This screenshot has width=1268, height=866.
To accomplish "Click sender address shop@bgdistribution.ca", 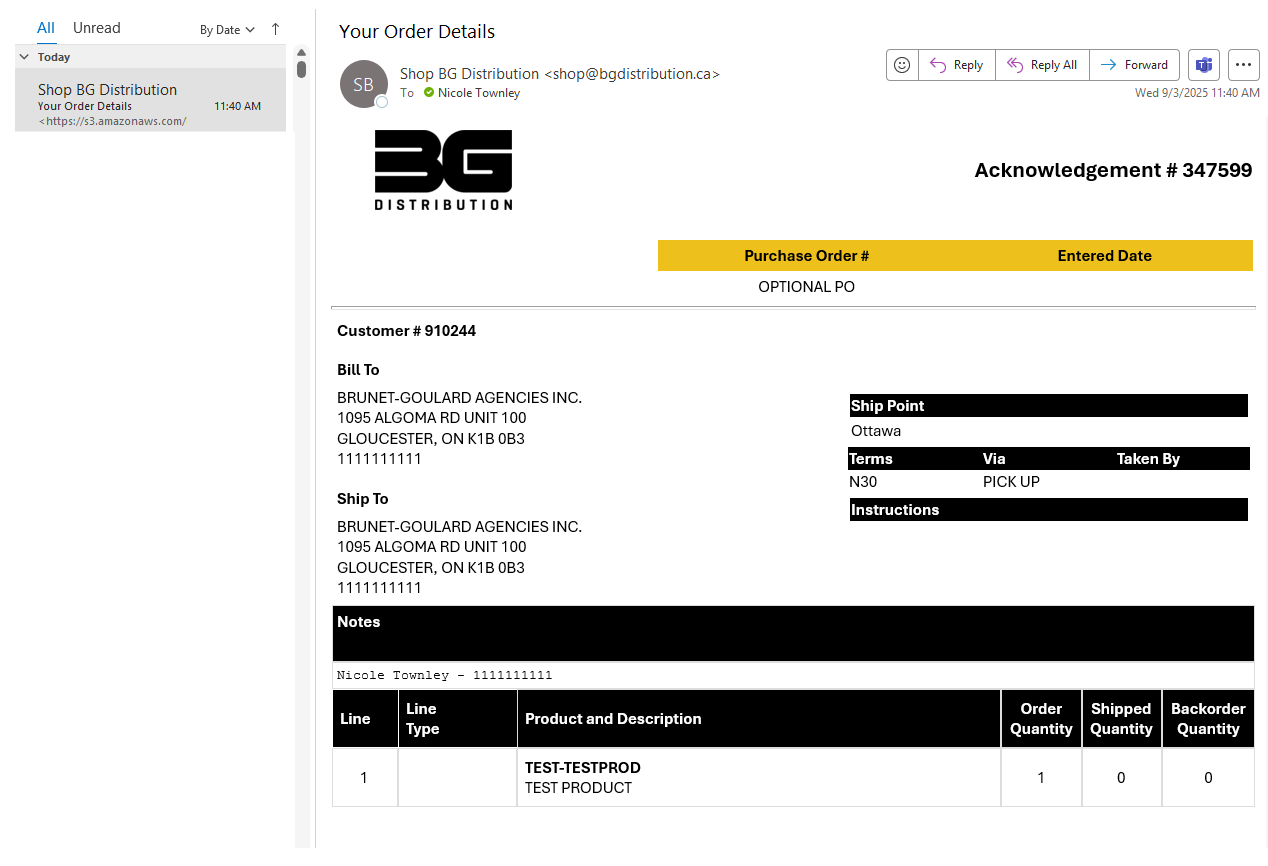I will (632, 74).
